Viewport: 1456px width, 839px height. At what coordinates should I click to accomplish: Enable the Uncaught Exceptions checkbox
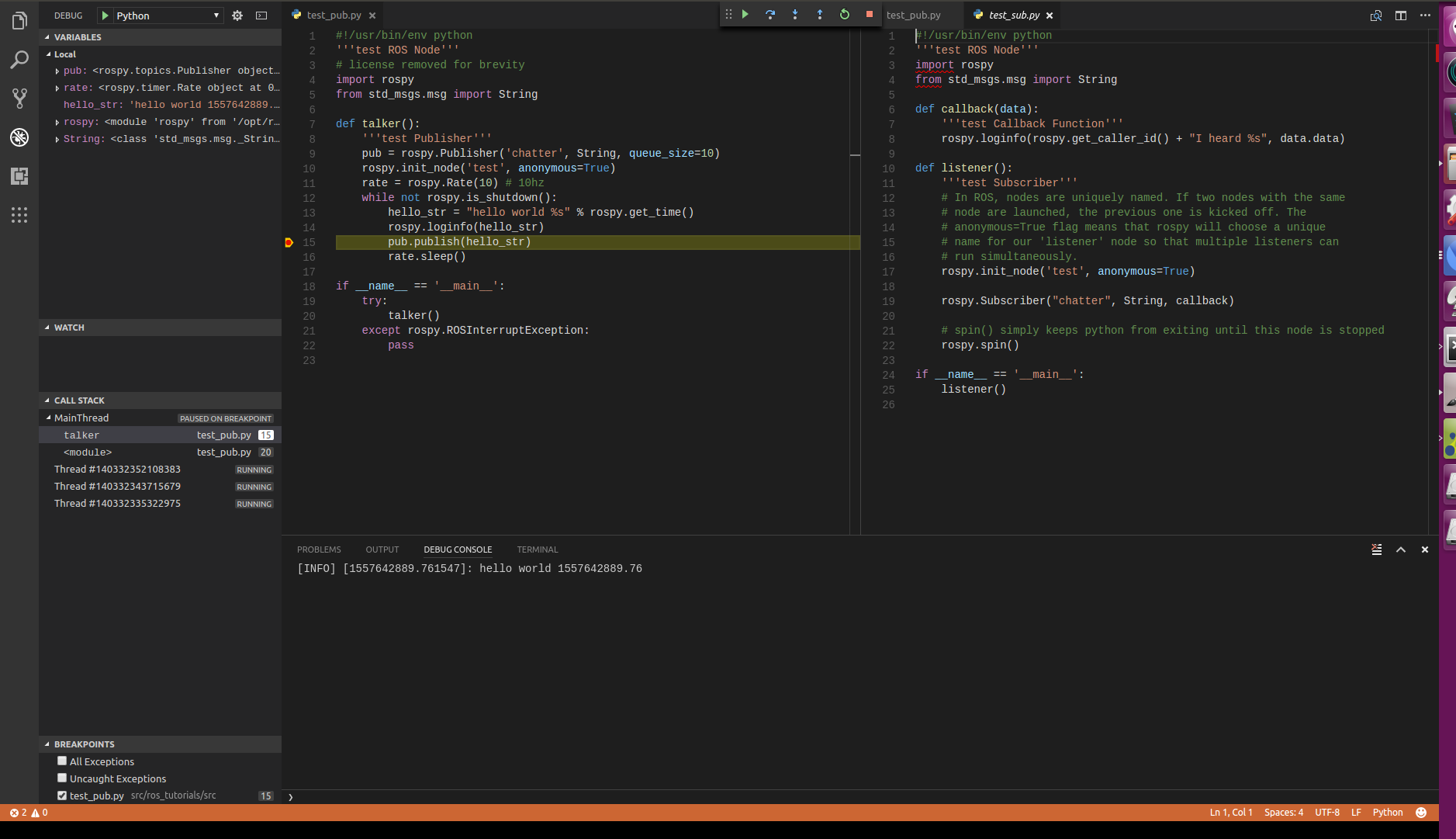click(62, 778)
